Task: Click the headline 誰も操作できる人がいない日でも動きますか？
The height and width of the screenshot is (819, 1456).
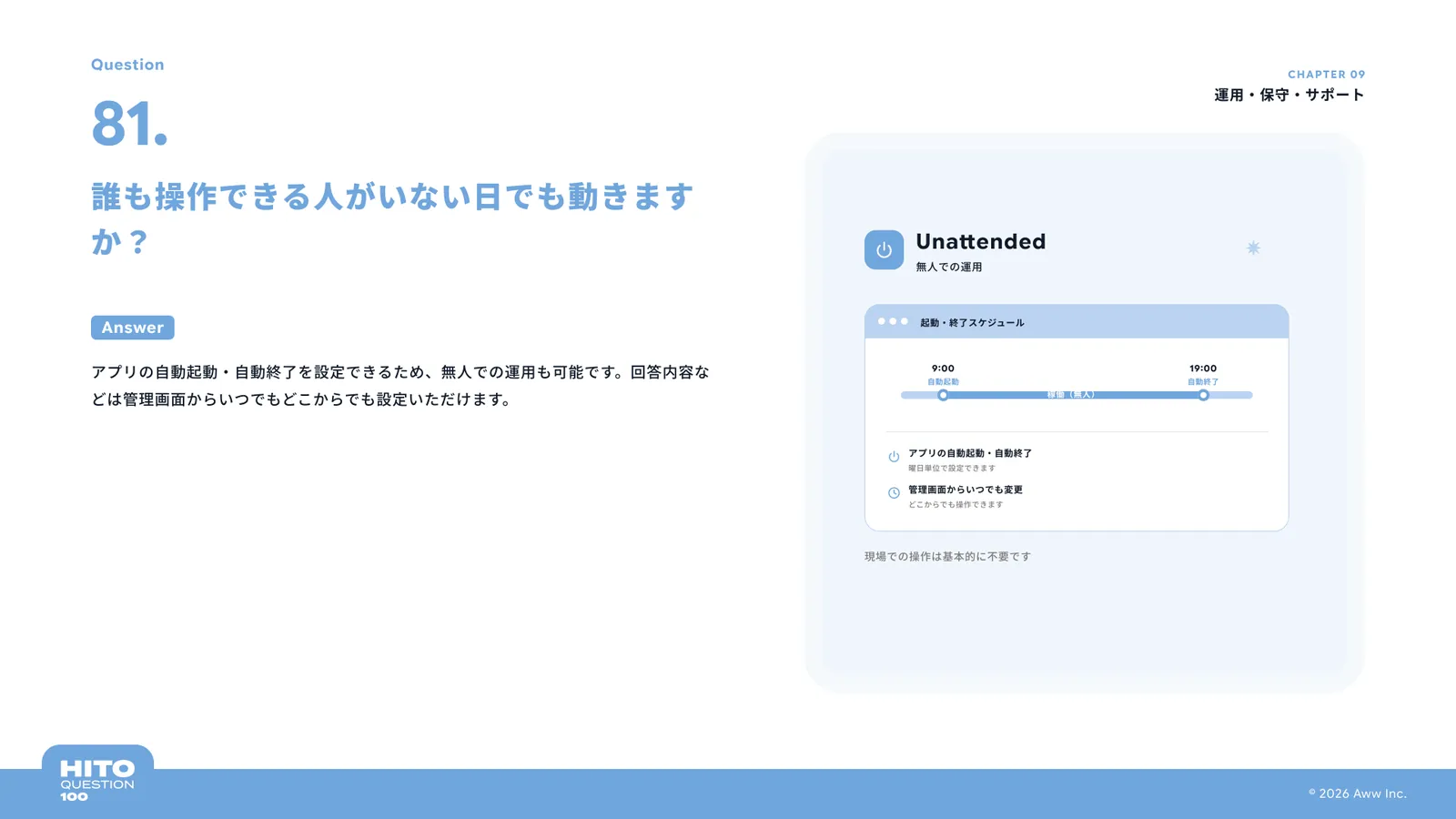Action: (x=393, y=219)
